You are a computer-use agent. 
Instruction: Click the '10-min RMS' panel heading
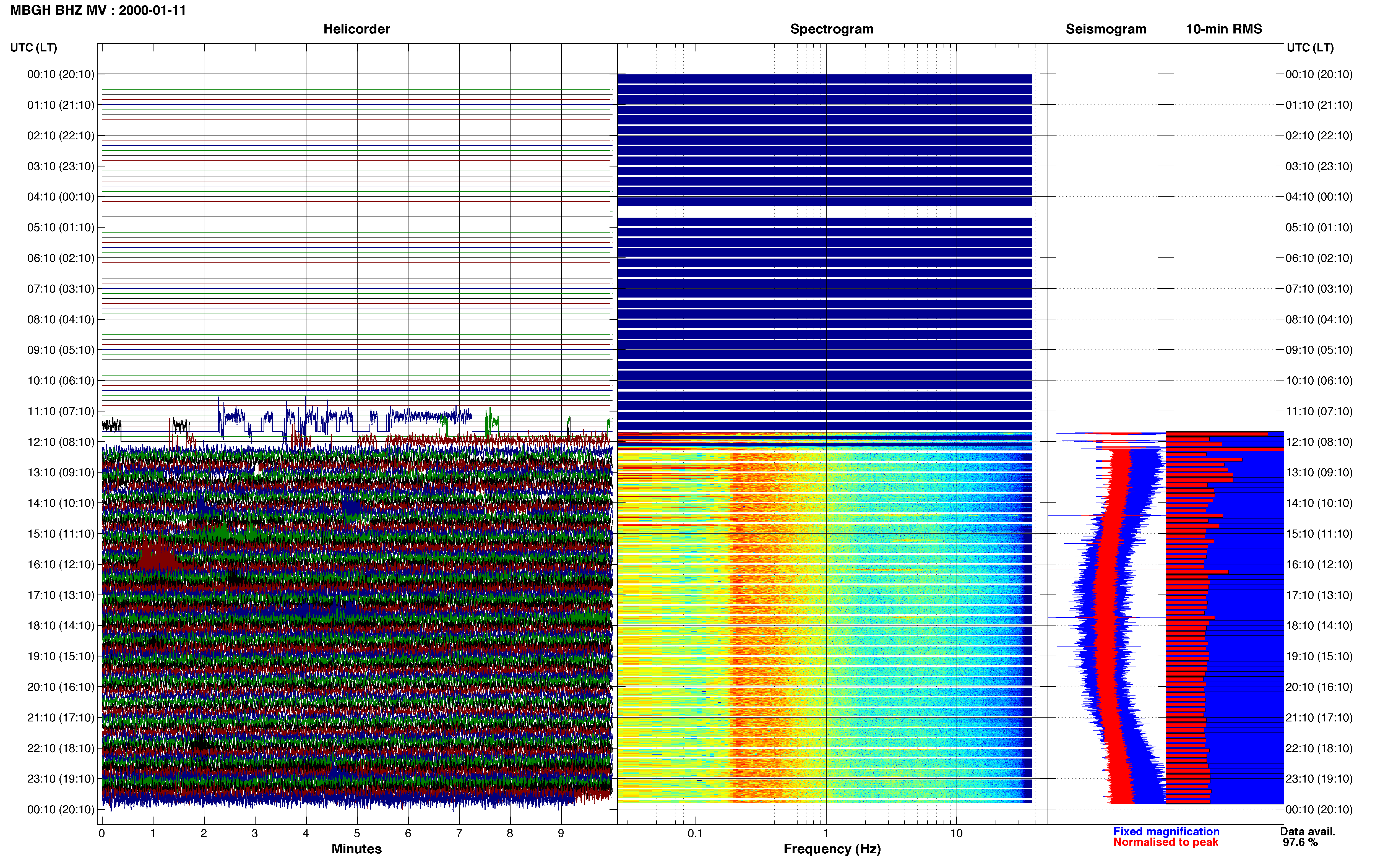click(1224, 29)
